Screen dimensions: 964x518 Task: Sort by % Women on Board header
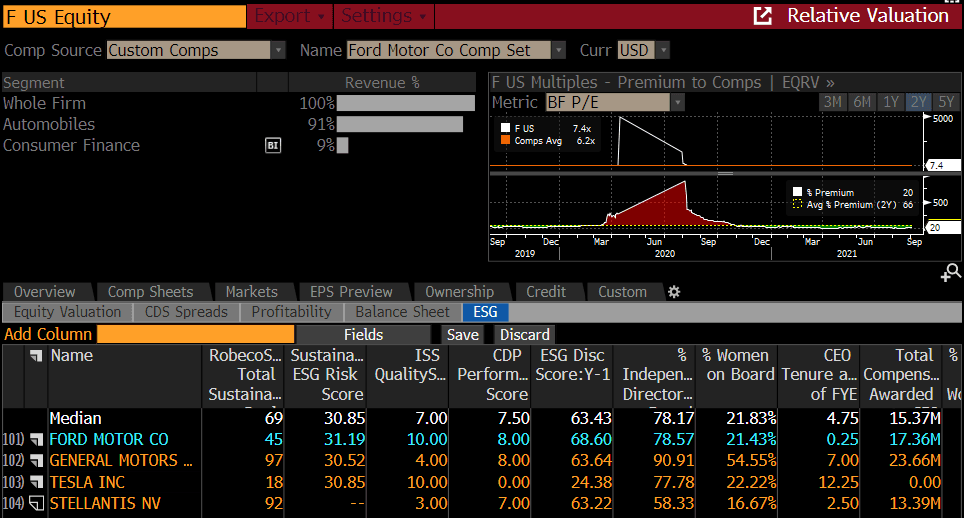[x=738, y=375]
